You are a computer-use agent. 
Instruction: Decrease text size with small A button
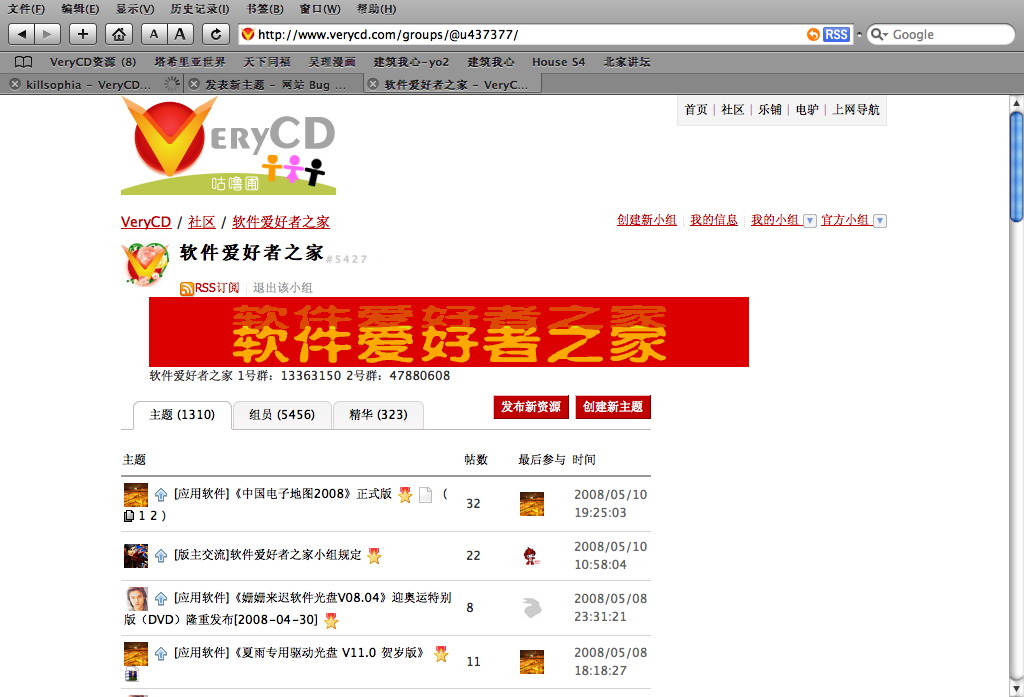[x=154, y=34]
